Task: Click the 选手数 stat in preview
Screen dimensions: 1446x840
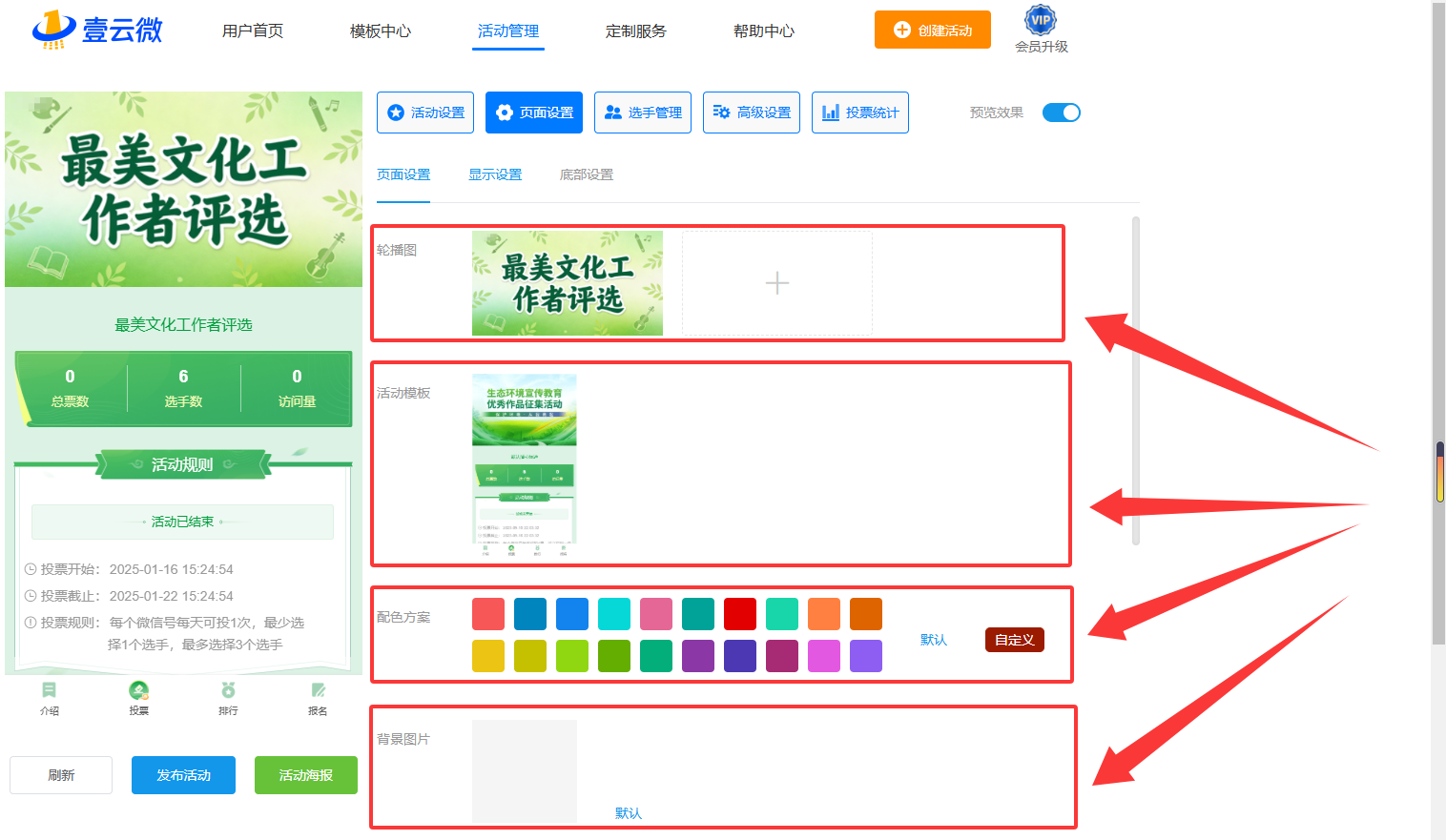Action: point(183,389)
